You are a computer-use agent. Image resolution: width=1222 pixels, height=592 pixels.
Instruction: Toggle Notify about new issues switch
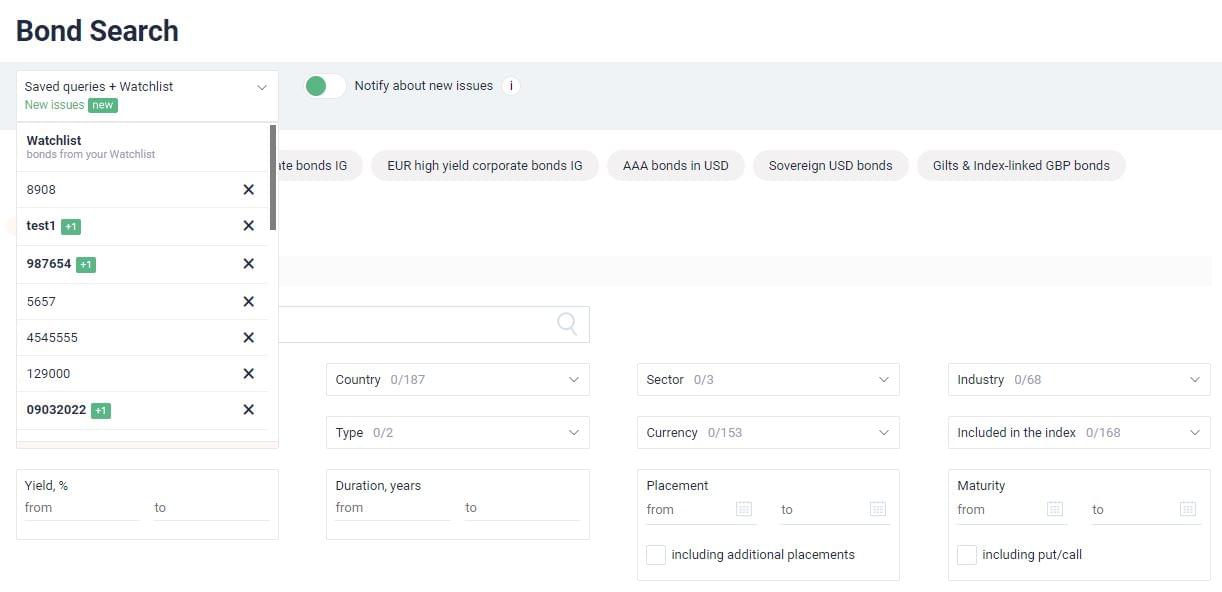325,86
